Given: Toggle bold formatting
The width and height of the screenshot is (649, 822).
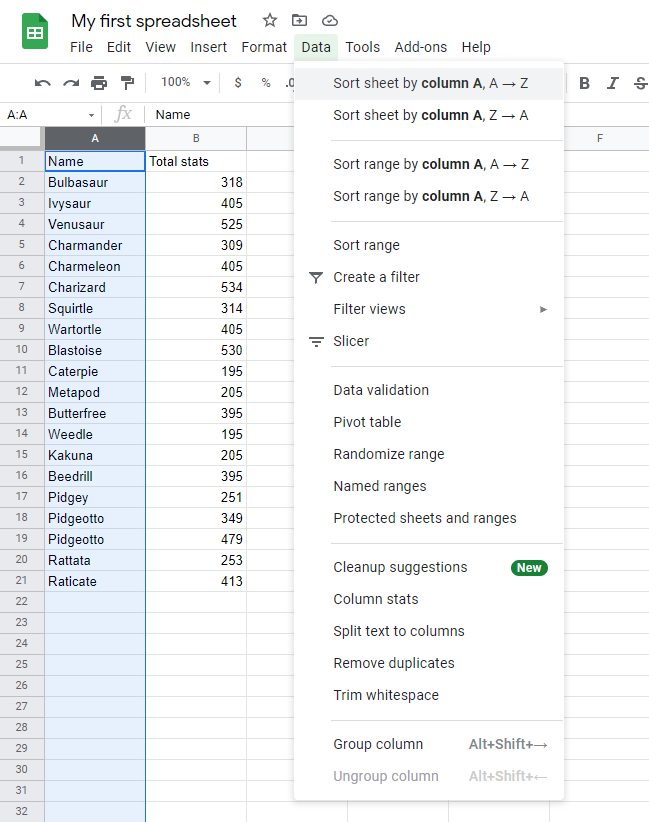Looking at the screenshot, I should point(585,83).
